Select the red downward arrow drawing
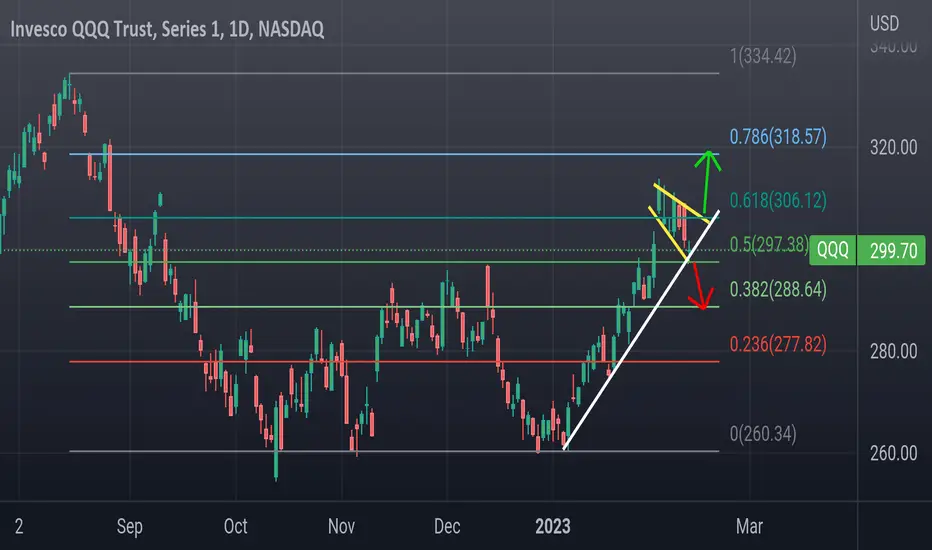Viewport: 932px width, 550px height. pyautogui.click(x=700, y=286)
